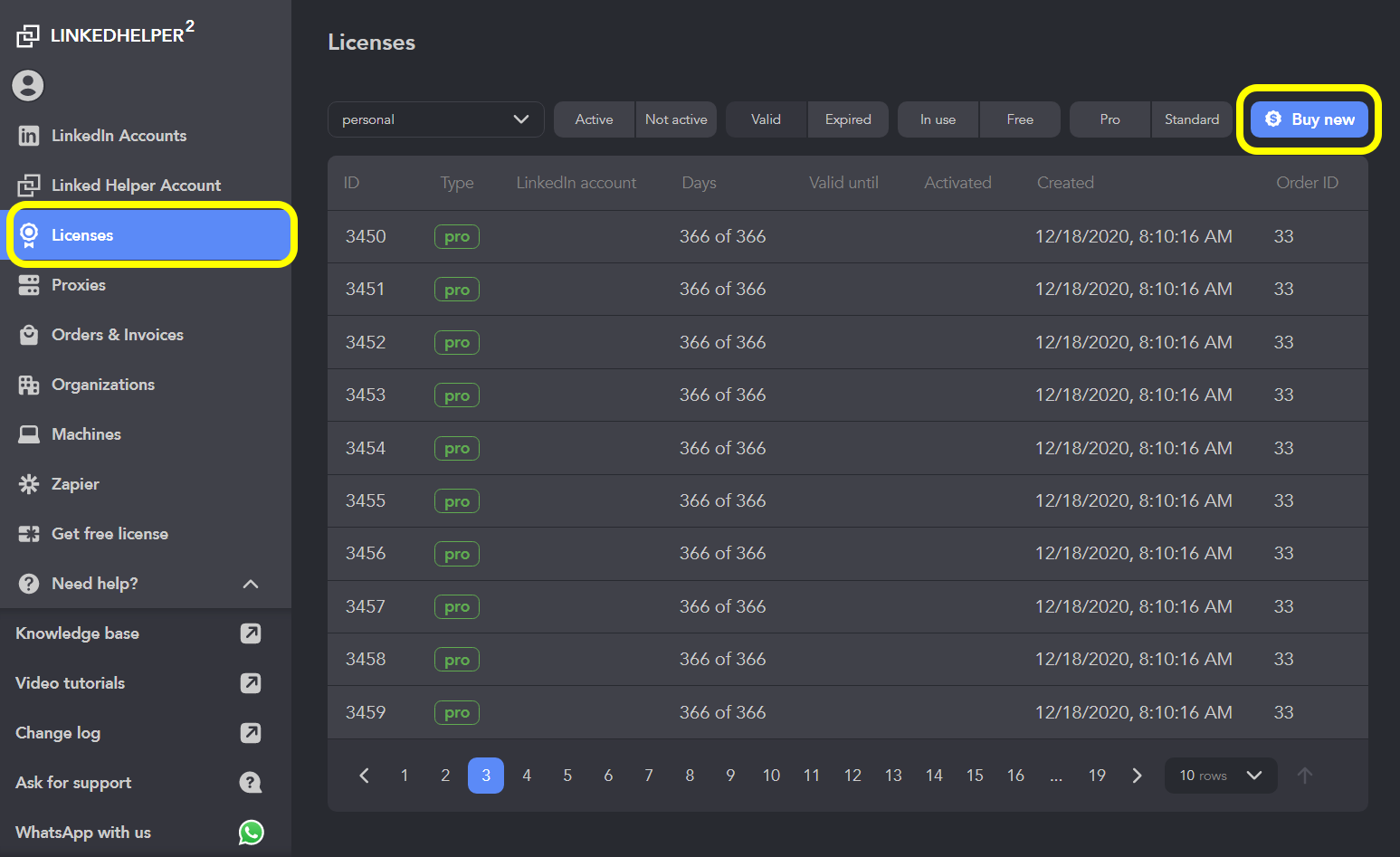Open Knowledge base external link icon
The height and width of the screenshot is (857, 1400).
[251, 633]
